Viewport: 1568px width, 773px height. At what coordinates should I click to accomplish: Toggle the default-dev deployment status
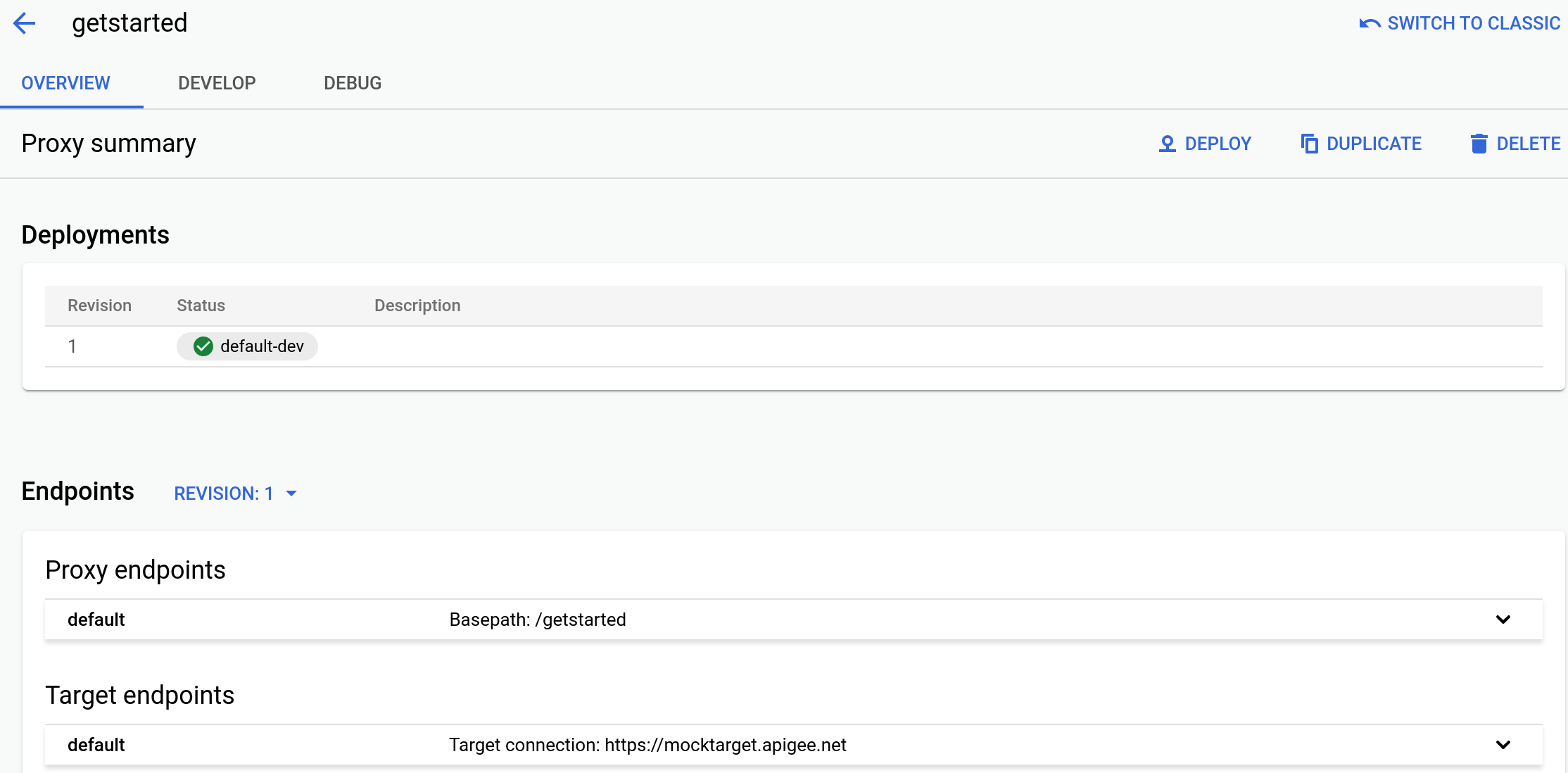tap(248, 346)
